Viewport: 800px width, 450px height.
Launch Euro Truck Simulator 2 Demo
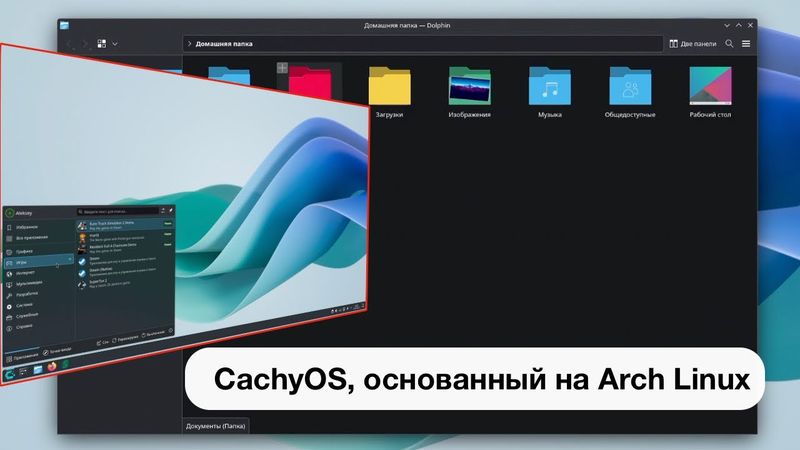click(126, 225)
